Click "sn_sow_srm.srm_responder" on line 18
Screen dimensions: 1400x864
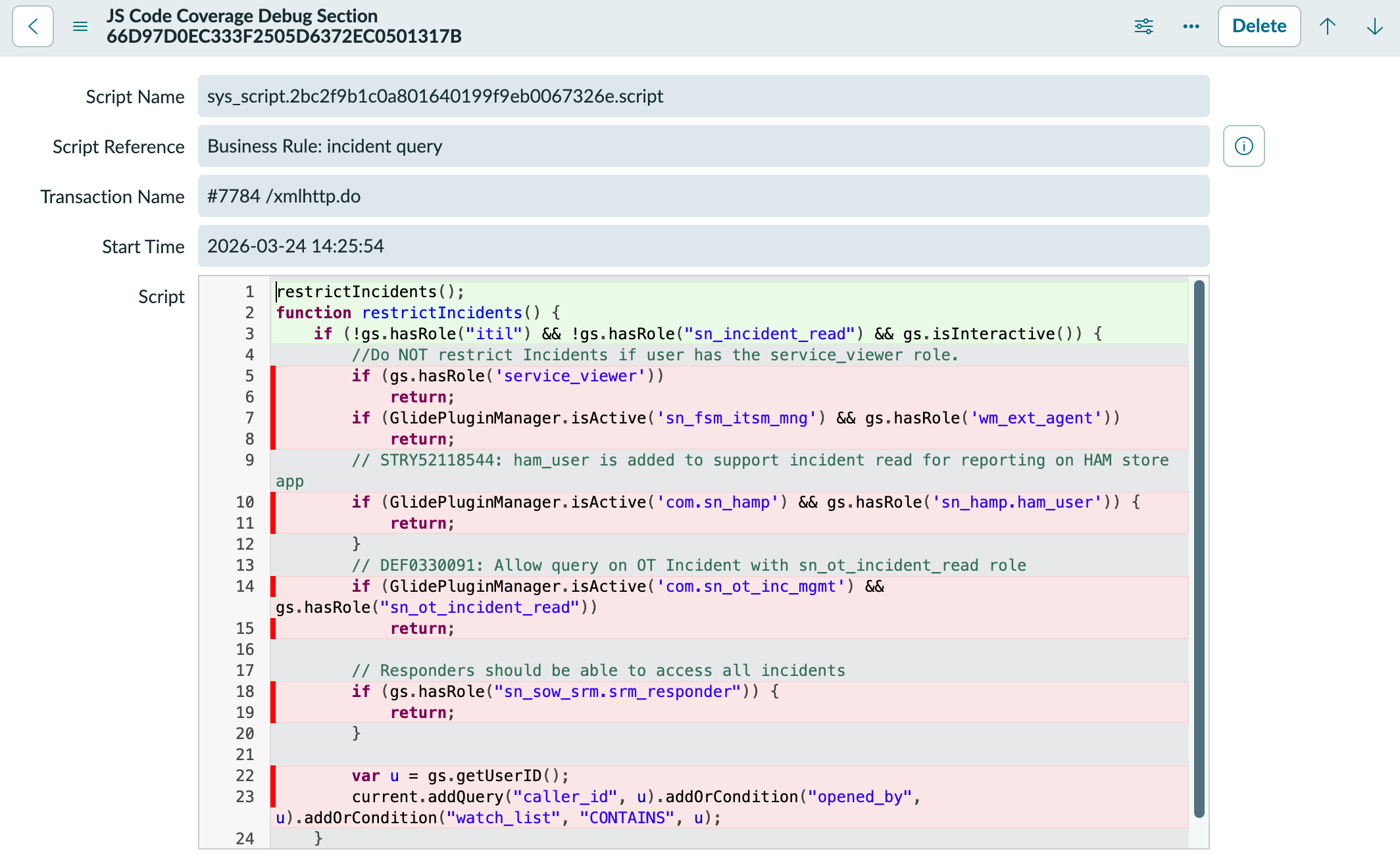pos(618,692)
